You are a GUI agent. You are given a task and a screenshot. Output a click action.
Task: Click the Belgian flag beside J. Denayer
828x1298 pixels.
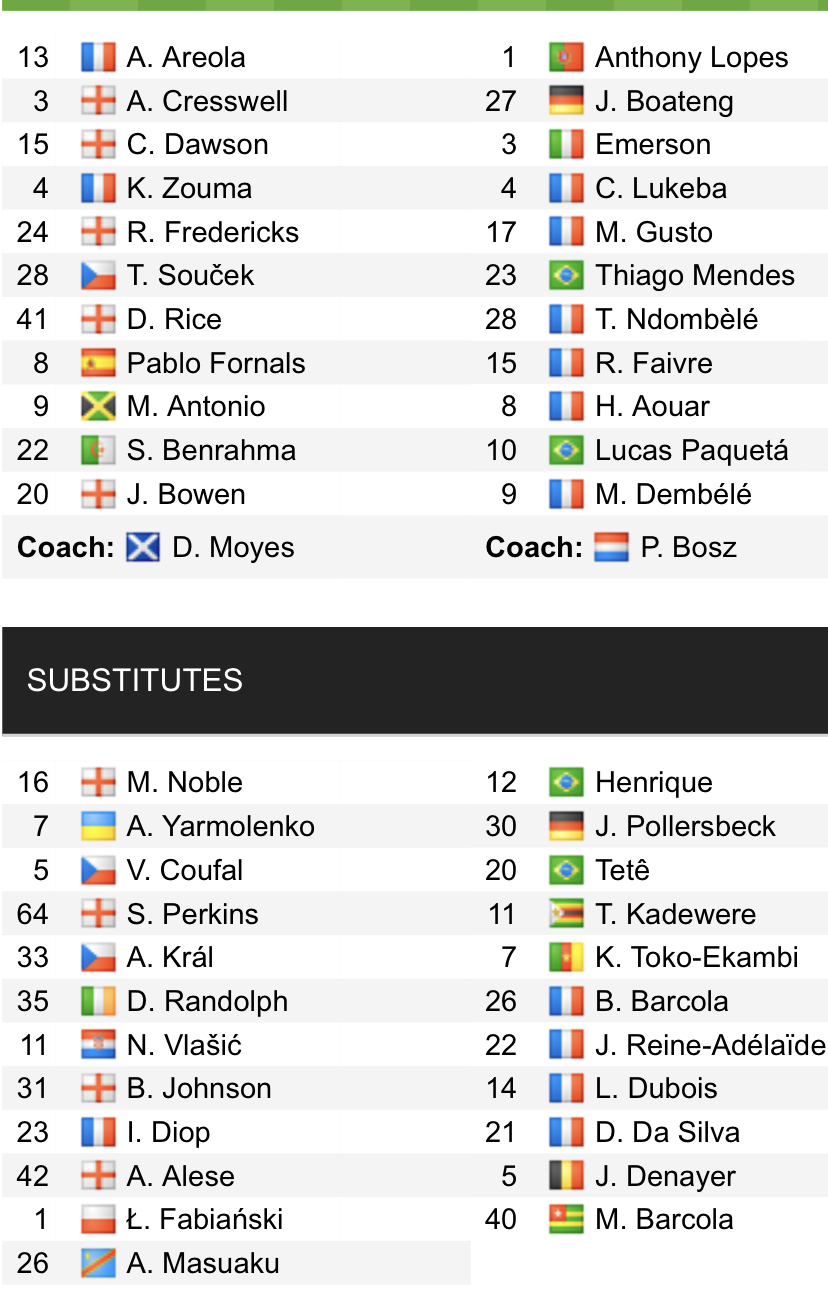(x=566, y=1176)
